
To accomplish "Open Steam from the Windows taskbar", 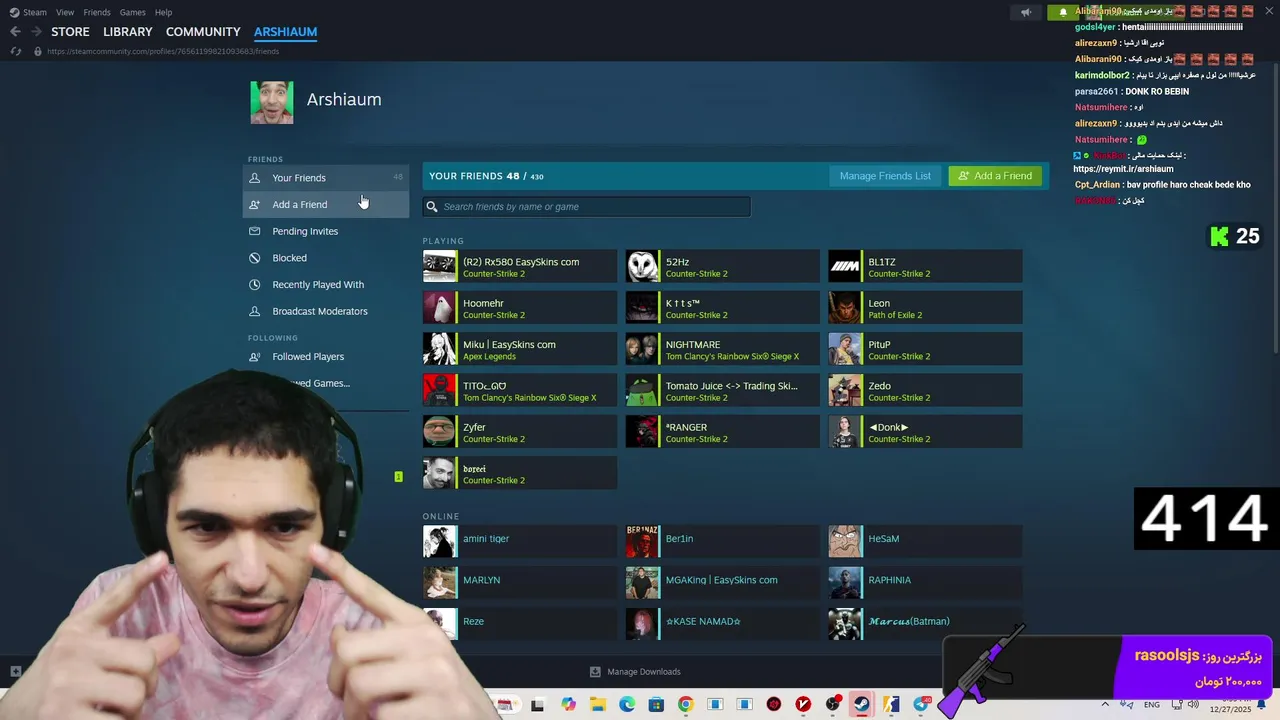I will [x=861, y=705].
